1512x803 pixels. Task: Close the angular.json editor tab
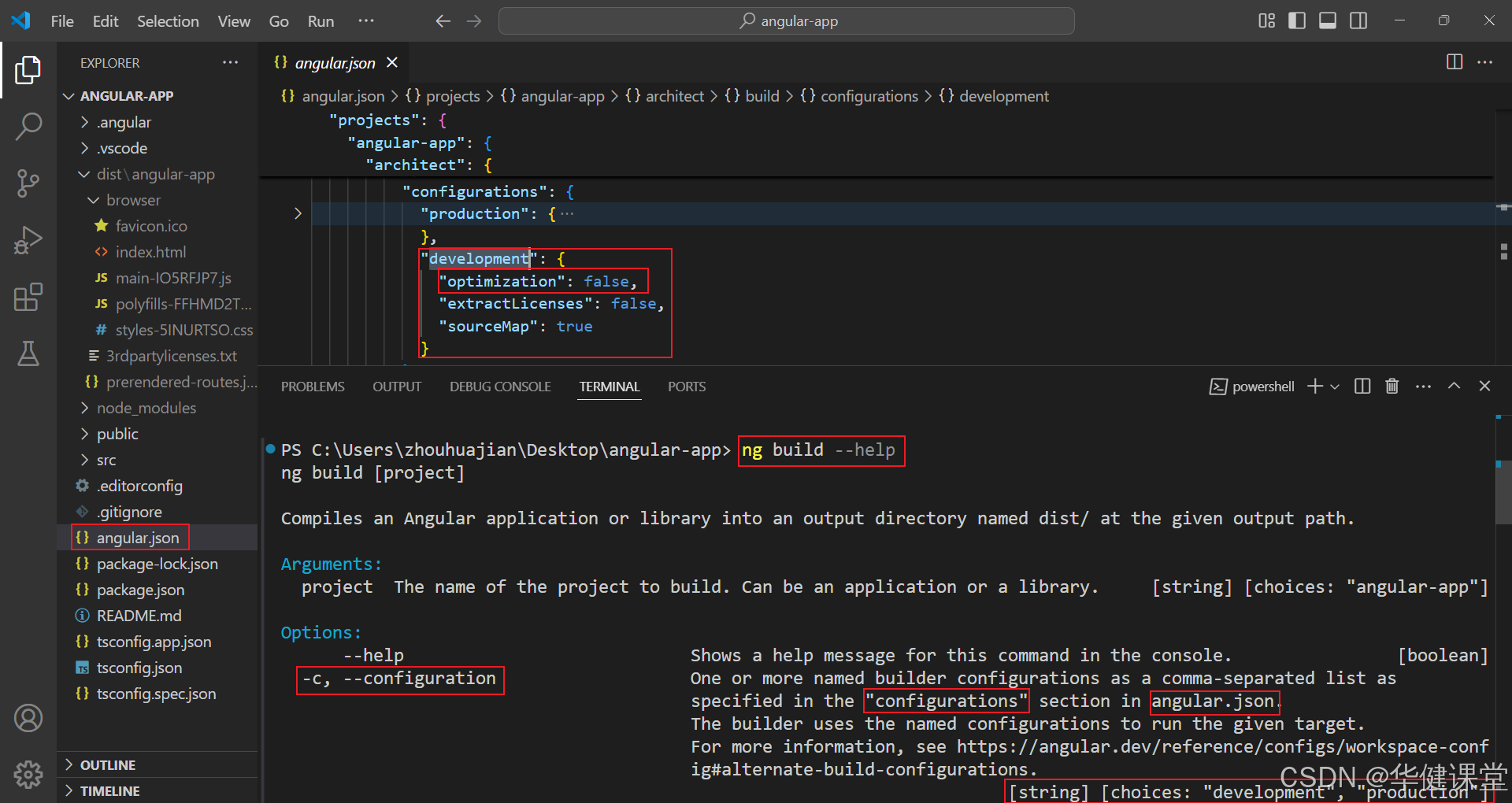pyautogui.click(x=392, y=62)
